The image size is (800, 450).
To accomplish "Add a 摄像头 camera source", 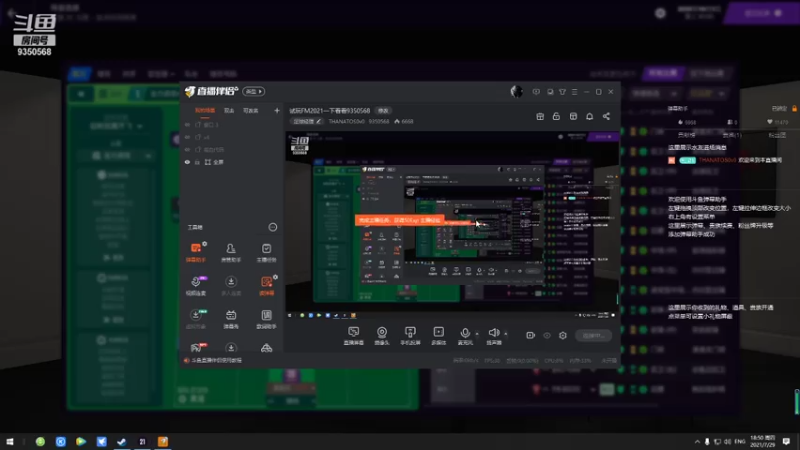I will click(x=382, y=336).
